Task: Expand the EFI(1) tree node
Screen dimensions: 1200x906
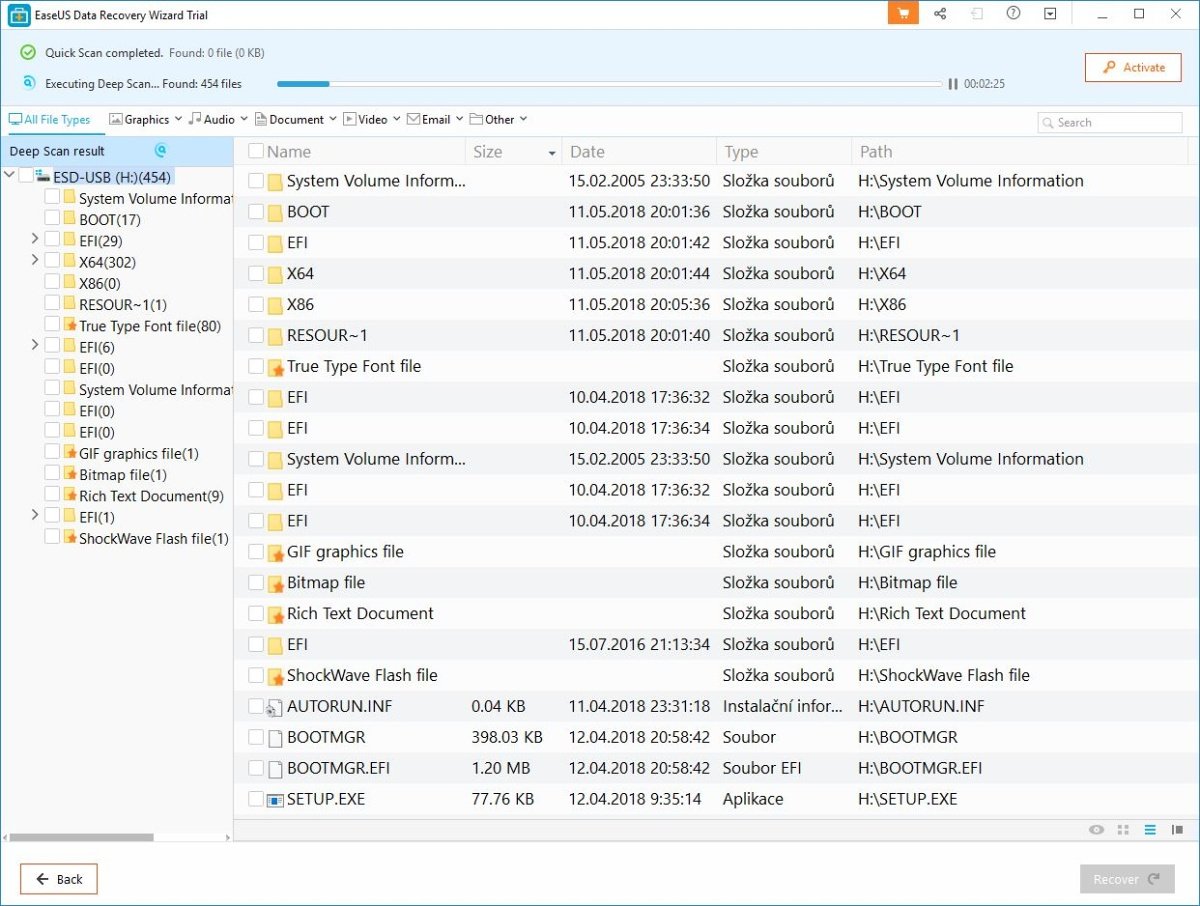Action: pyautogui.click(x=35, y=516)
